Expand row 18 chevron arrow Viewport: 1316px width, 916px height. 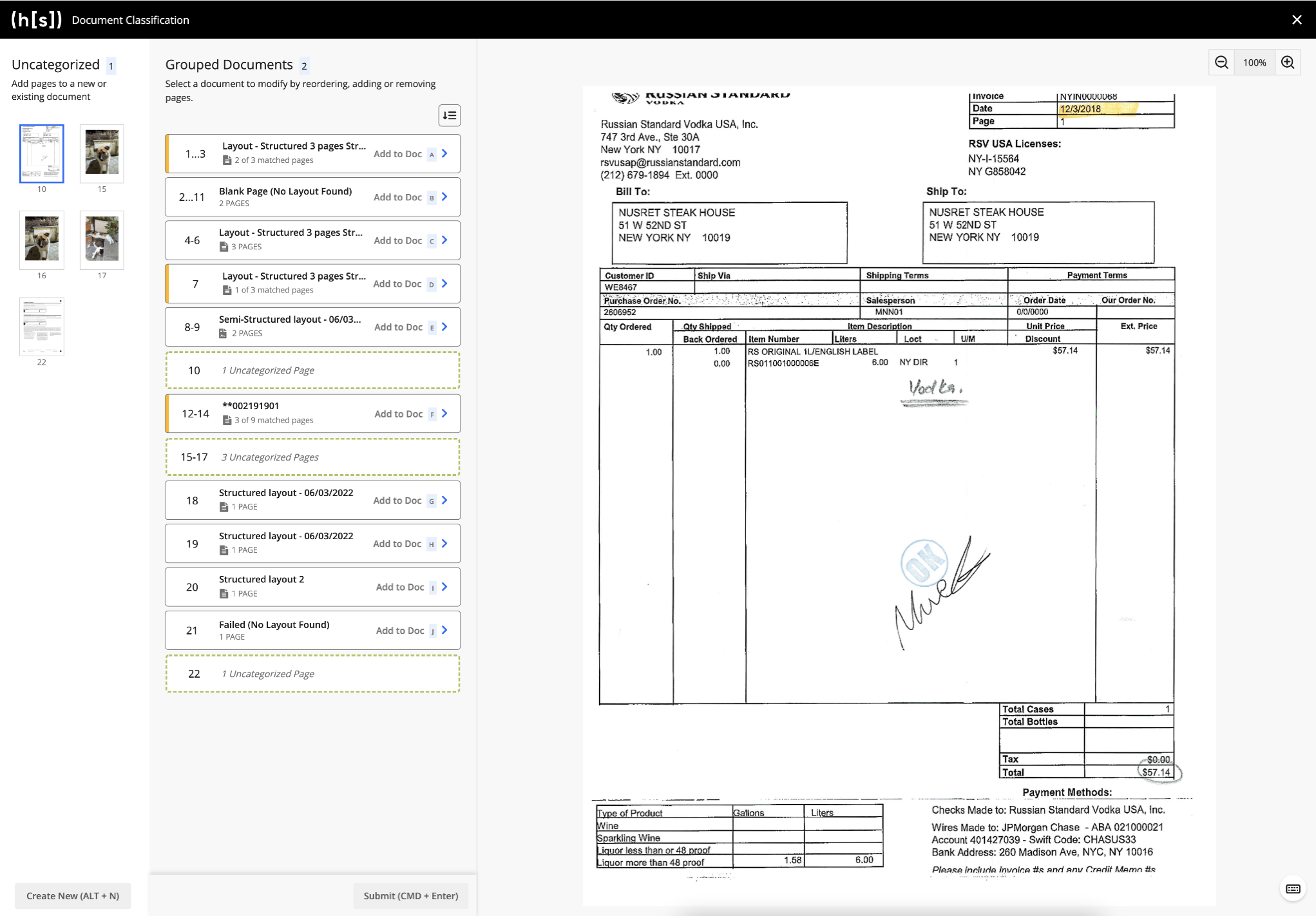pos(444,500)
